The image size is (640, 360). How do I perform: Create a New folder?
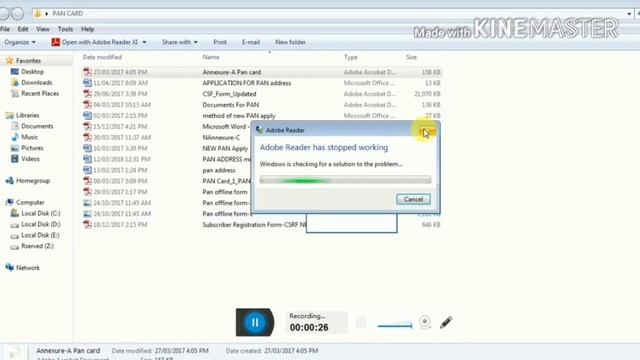click(290, 42)
